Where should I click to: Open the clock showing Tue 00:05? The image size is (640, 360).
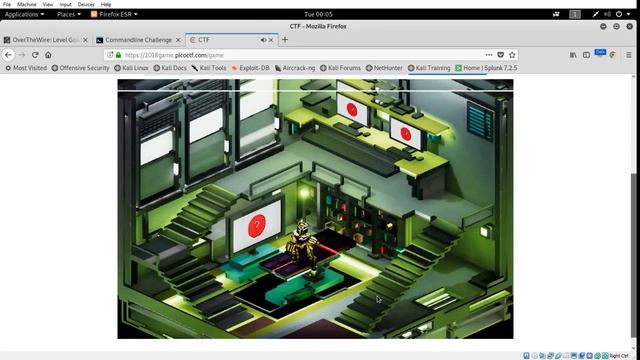tap(318, 14)
